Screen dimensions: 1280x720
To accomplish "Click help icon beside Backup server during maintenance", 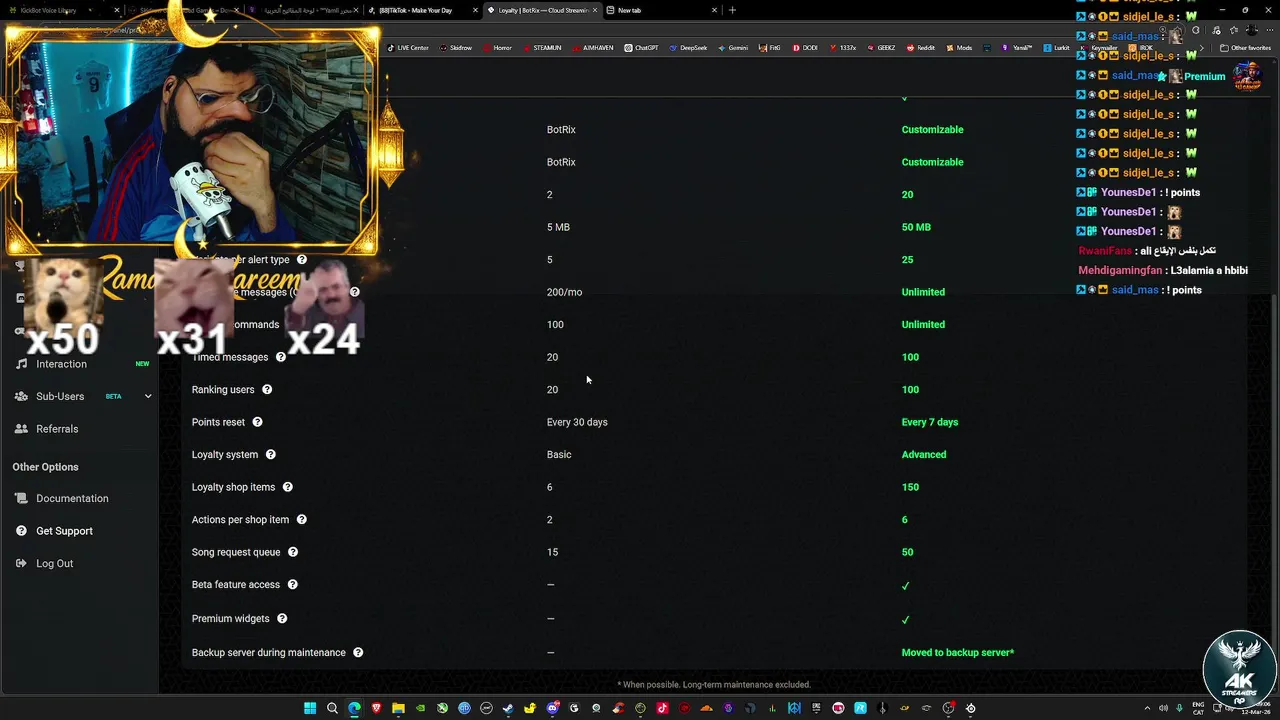I will point(358,652).
